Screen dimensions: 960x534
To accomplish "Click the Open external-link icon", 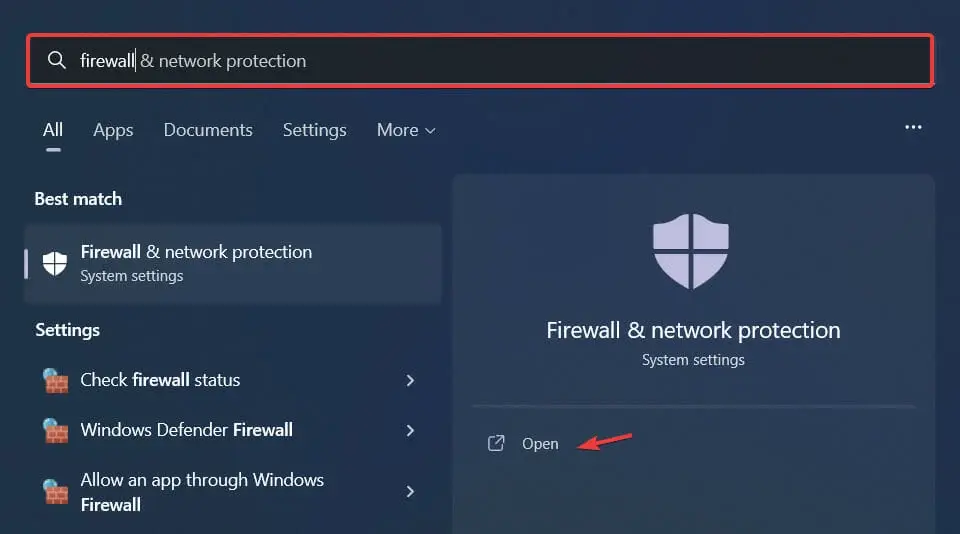I will (x=496, y=443).
